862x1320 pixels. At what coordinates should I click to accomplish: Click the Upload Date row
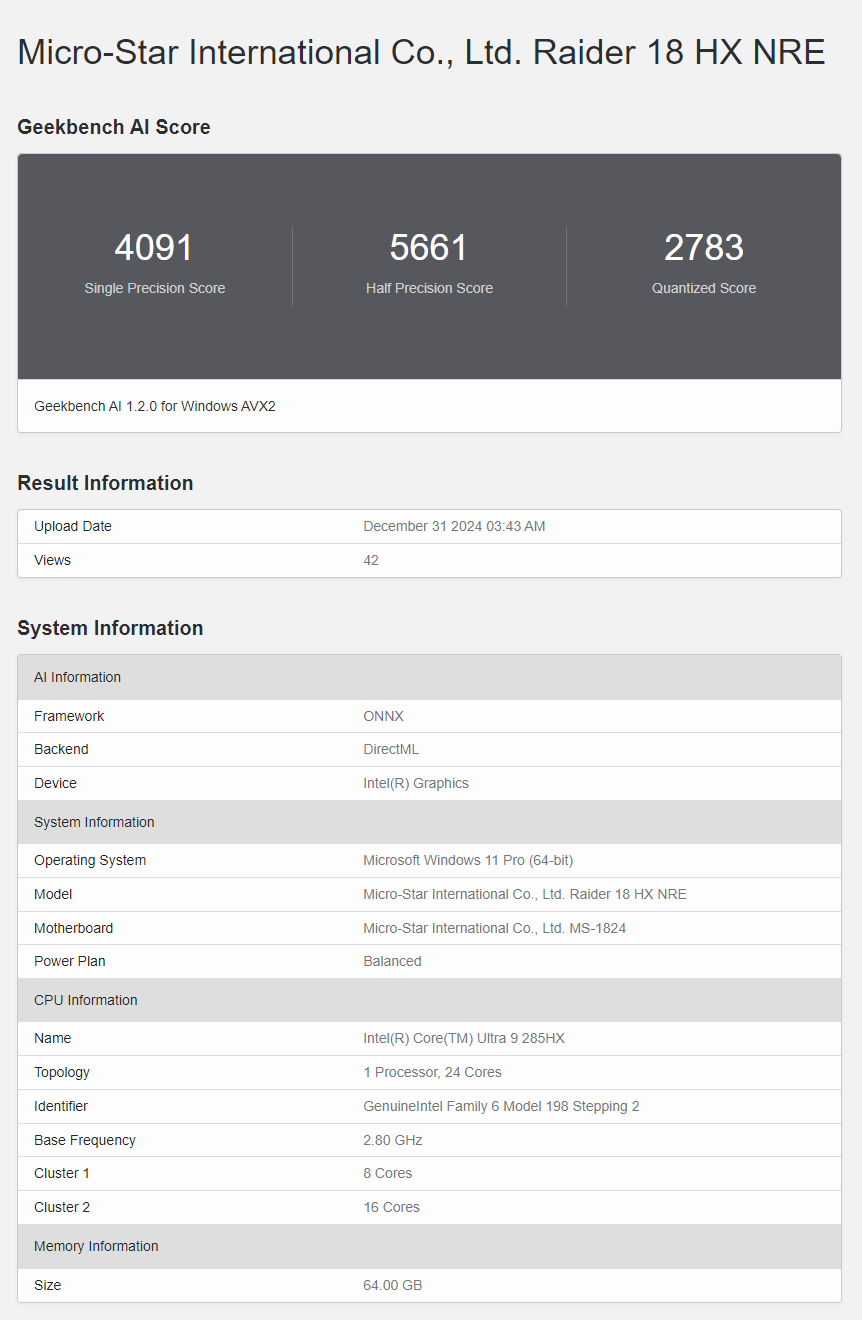coord(430,526)
